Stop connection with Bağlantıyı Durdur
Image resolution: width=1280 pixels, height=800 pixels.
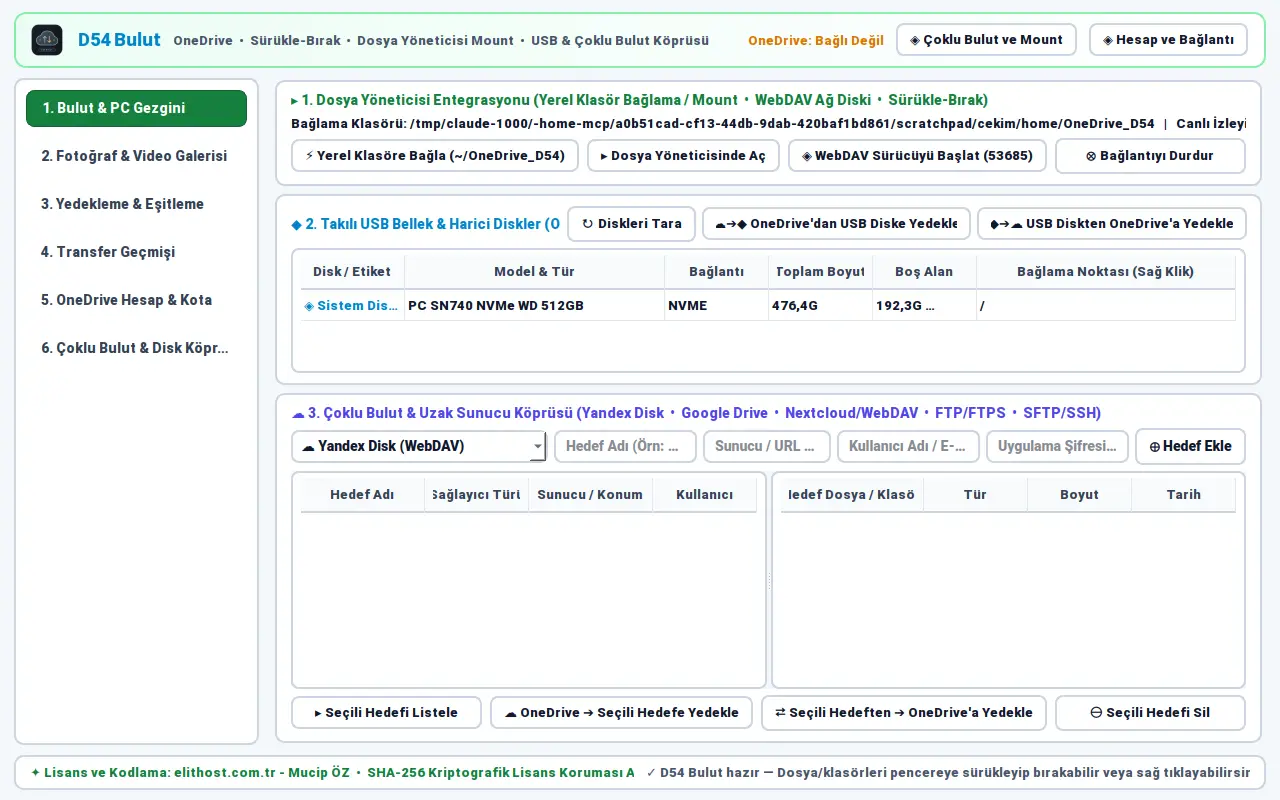point(1150,156)
